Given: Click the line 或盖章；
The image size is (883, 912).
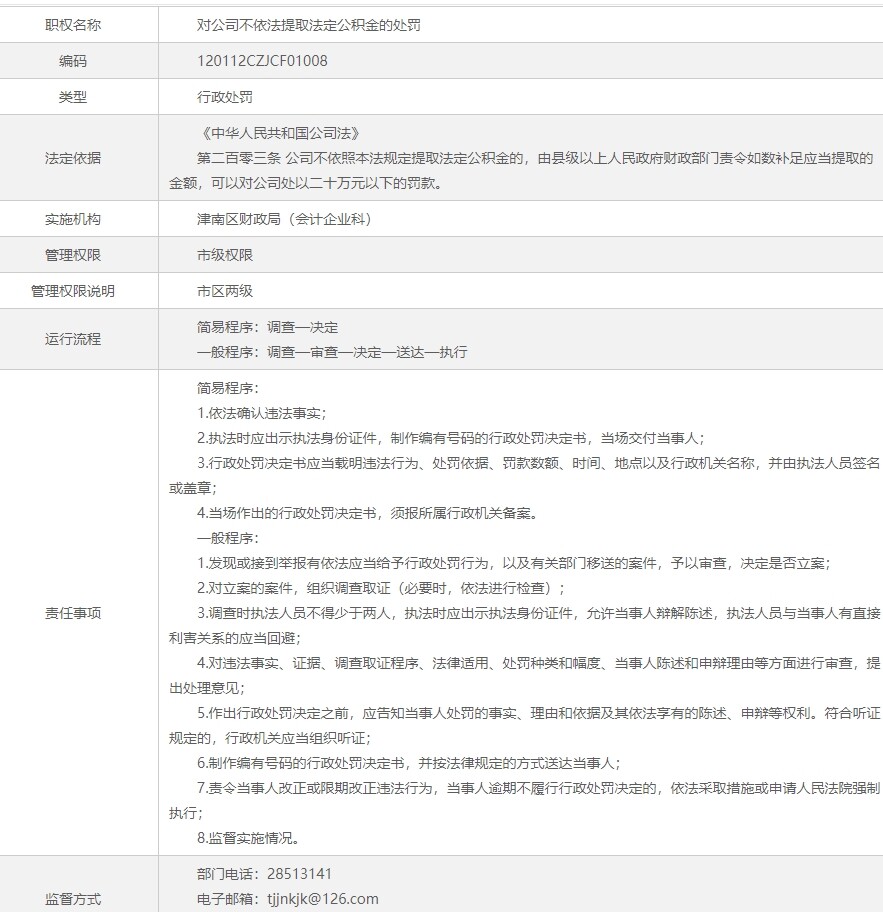Looking at the screenshot, I should 193,489.
